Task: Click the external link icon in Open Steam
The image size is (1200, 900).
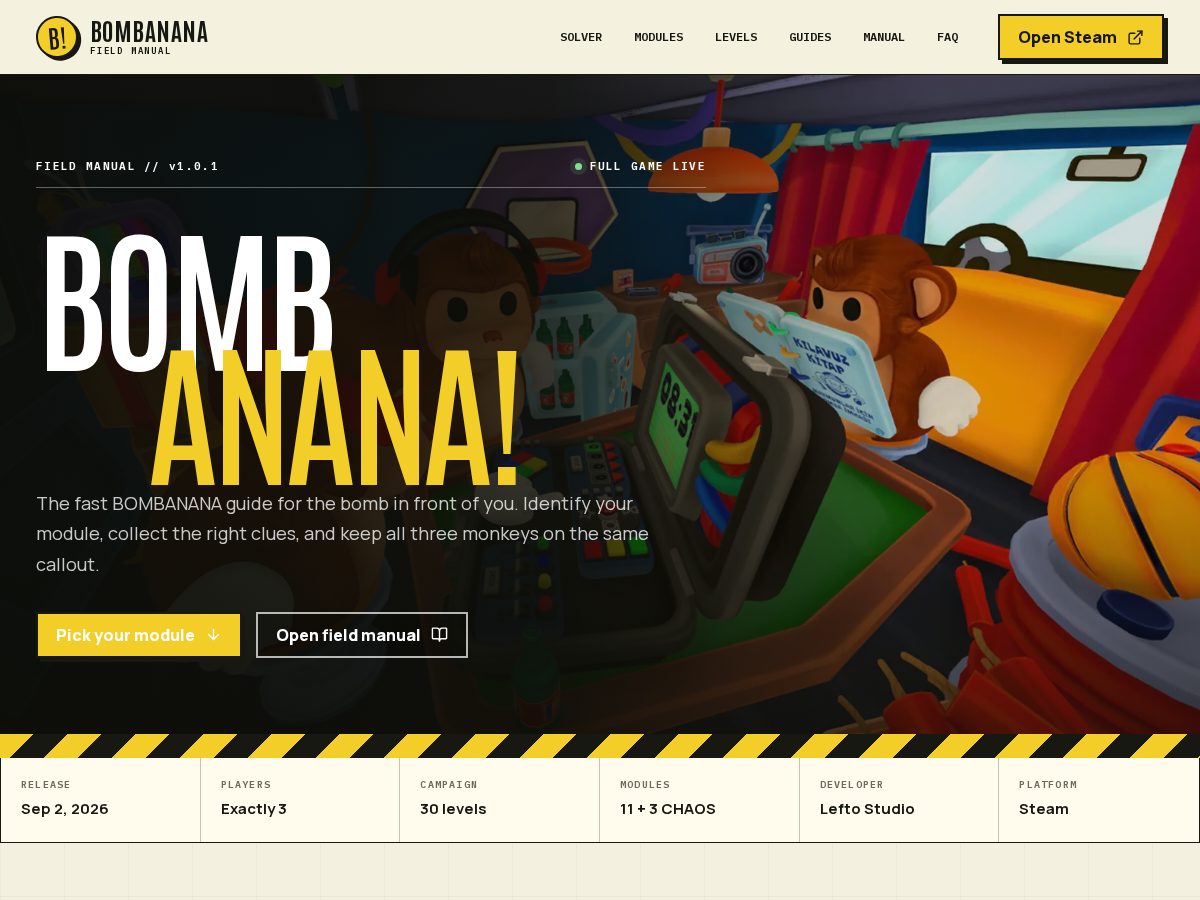Action: click(x=1135, y=37)
